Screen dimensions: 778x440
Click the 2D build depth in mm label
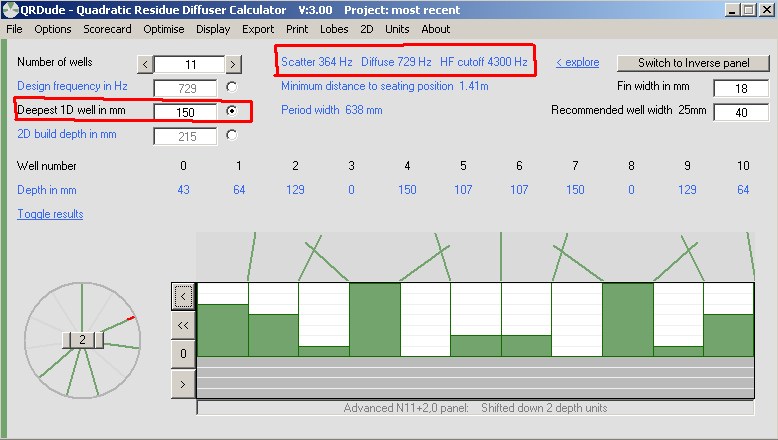point(66,134)
